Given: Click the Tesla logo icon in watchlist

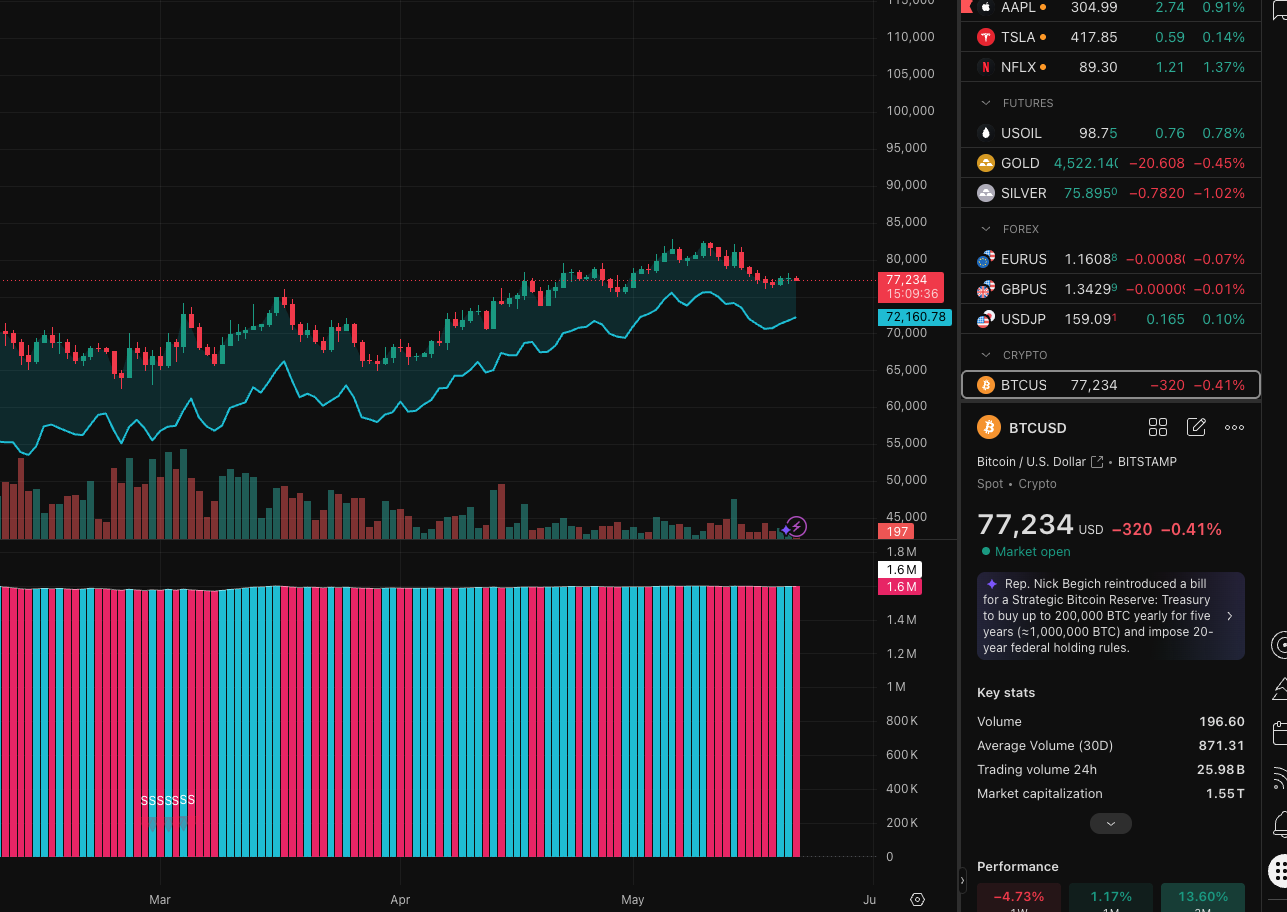Looking at the screenshot, I should click(x=985, y=37).
